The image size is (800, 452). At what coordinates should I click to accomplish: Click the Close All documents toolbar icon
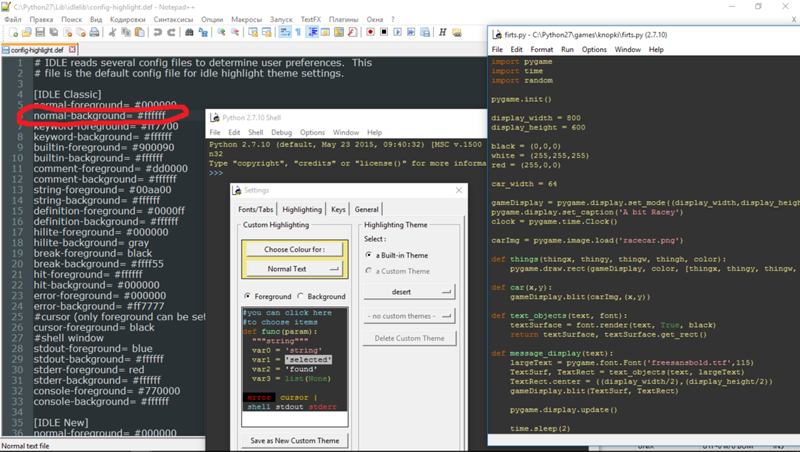point(81,32)
